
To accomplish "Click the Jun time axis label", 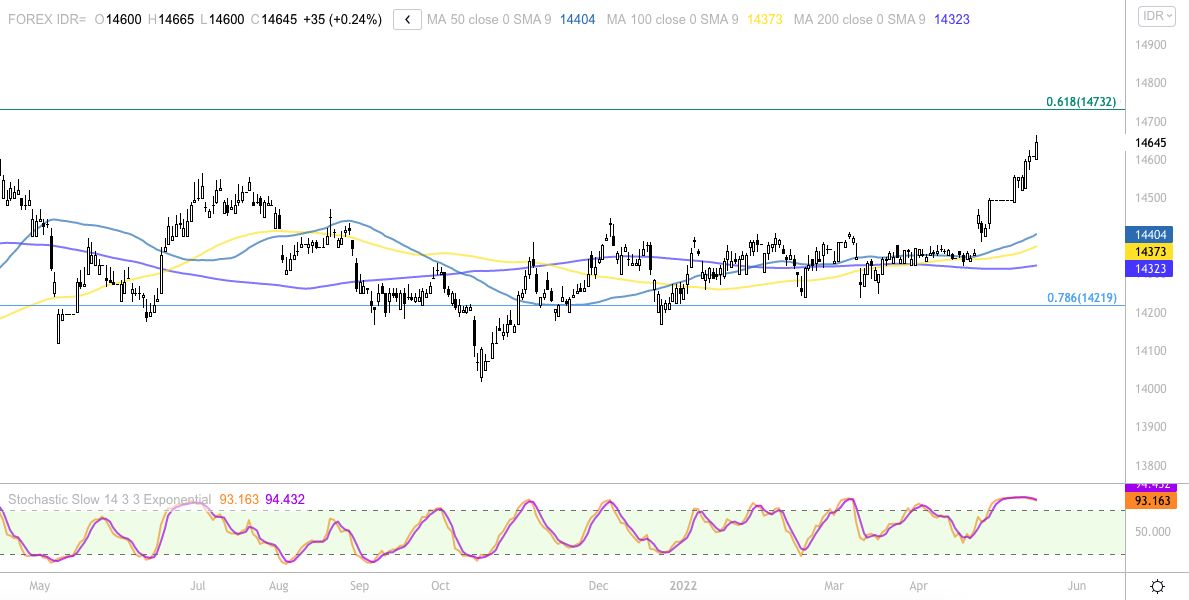I will click(1077, 586).
